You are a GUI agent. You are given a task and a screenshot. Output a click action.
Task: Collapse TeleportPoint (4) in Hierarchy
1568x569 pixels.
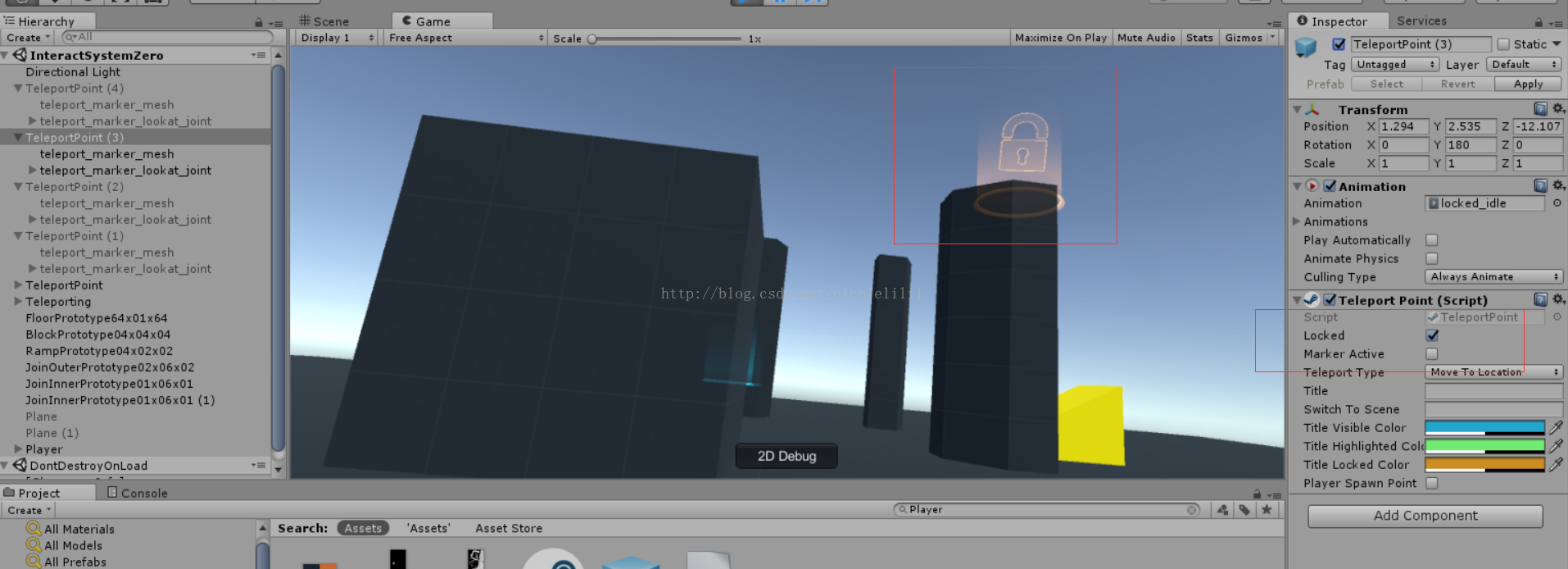[x=18, y=88]
